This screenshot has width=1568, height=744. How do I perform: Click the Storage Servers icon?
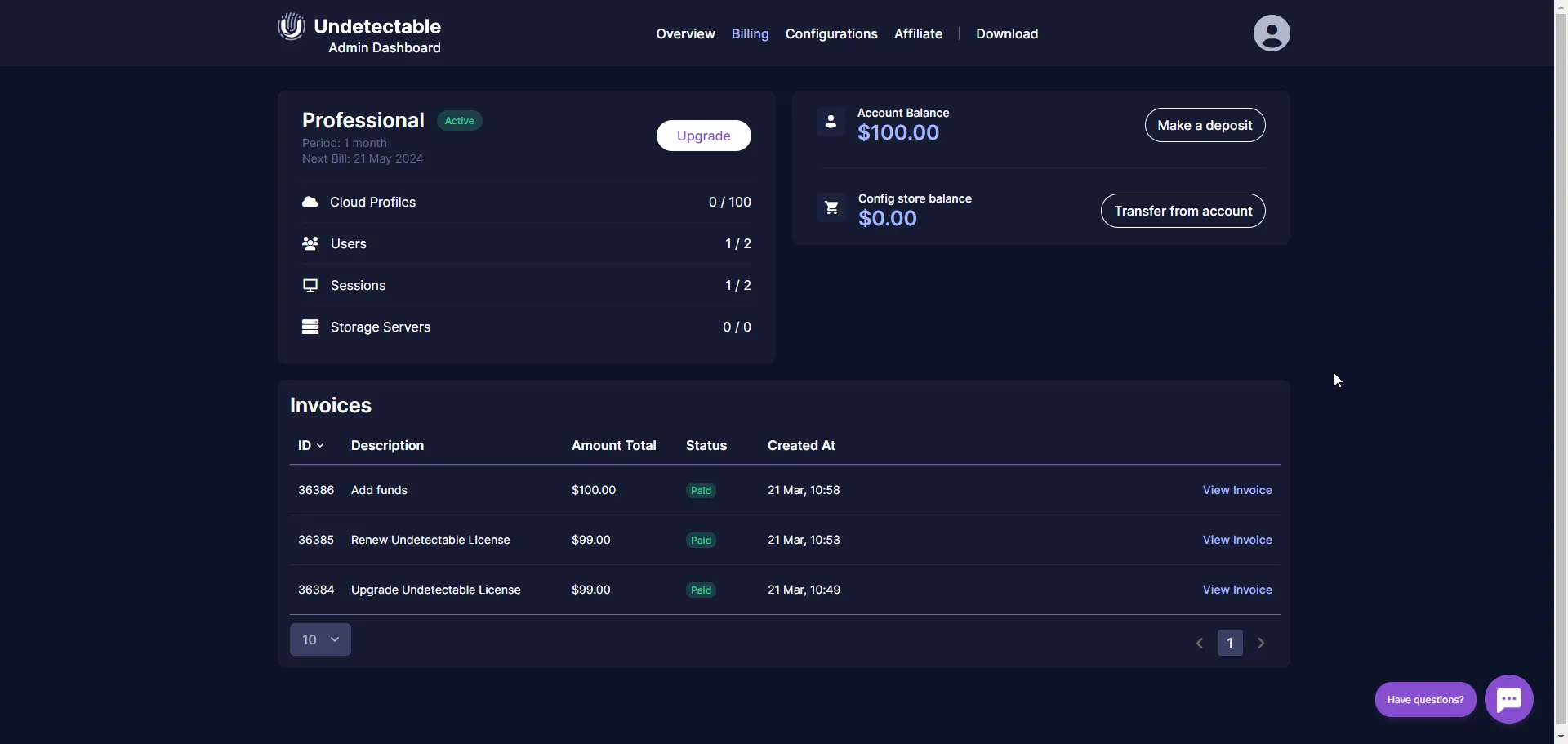[x=310, y=327]
